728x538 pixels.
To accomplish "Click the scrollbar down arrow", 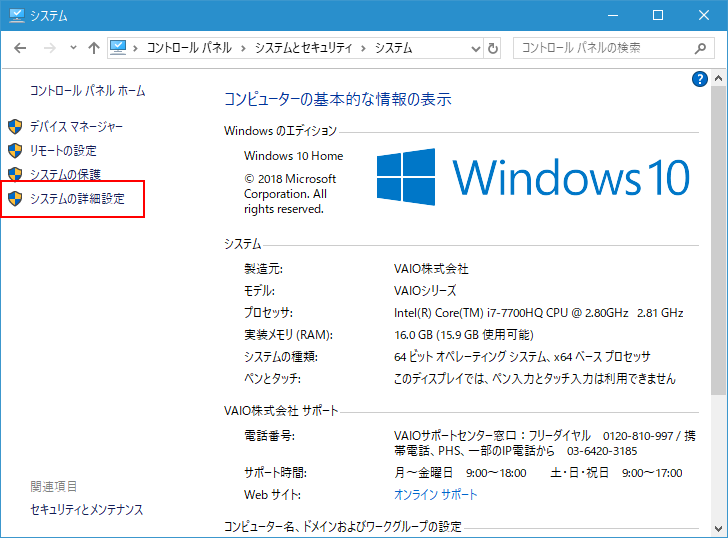I will [718, 529].
